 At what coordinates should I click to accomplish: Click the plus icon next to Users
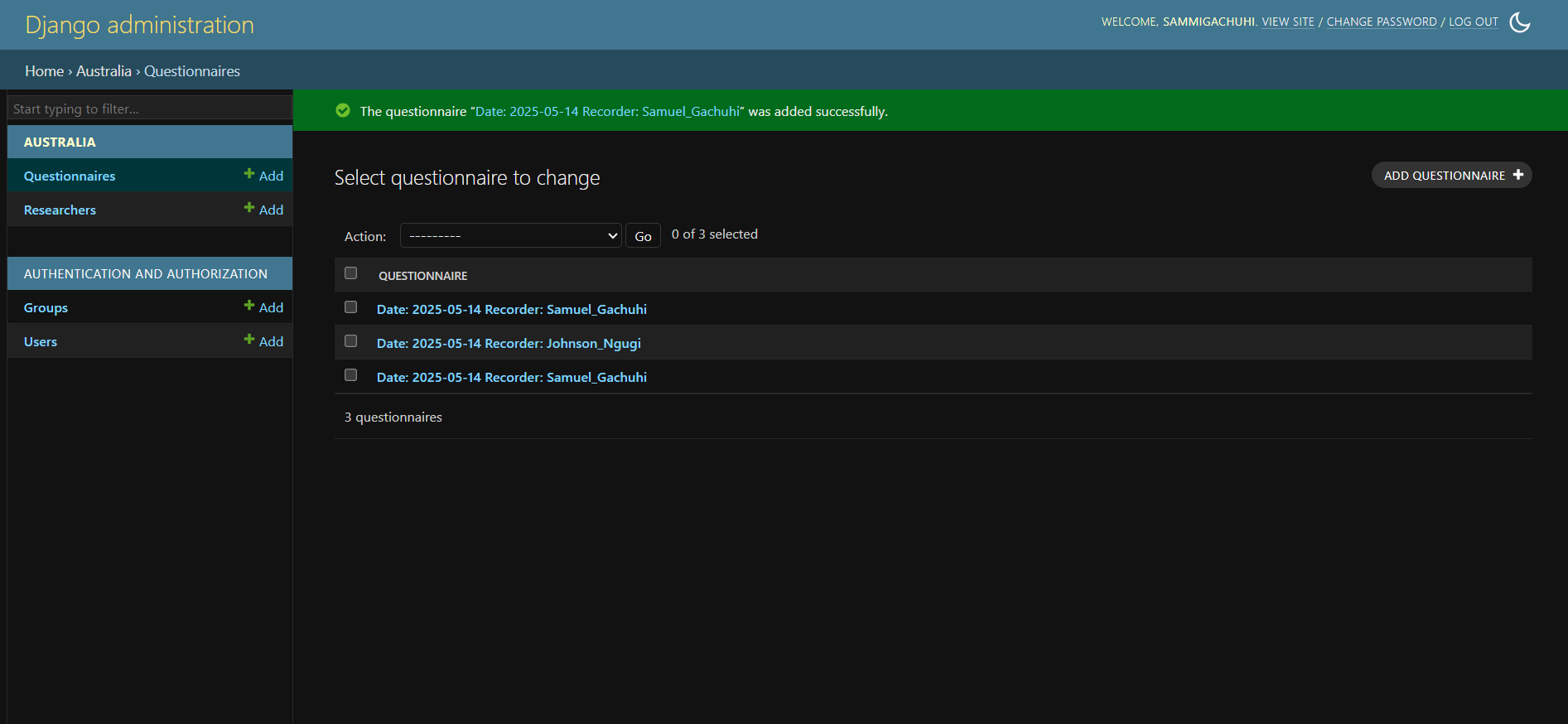pos(249,340)
